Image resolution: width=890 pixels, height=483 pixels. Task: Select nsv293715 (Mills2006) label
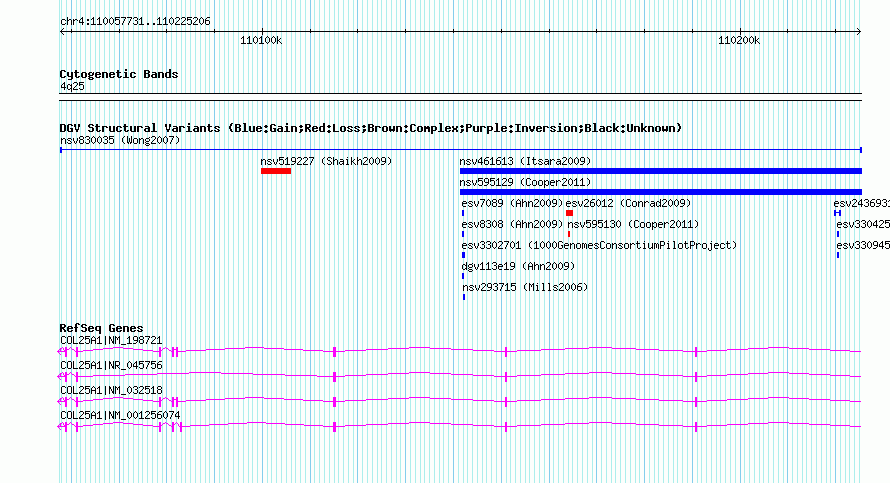coord(525,287)
